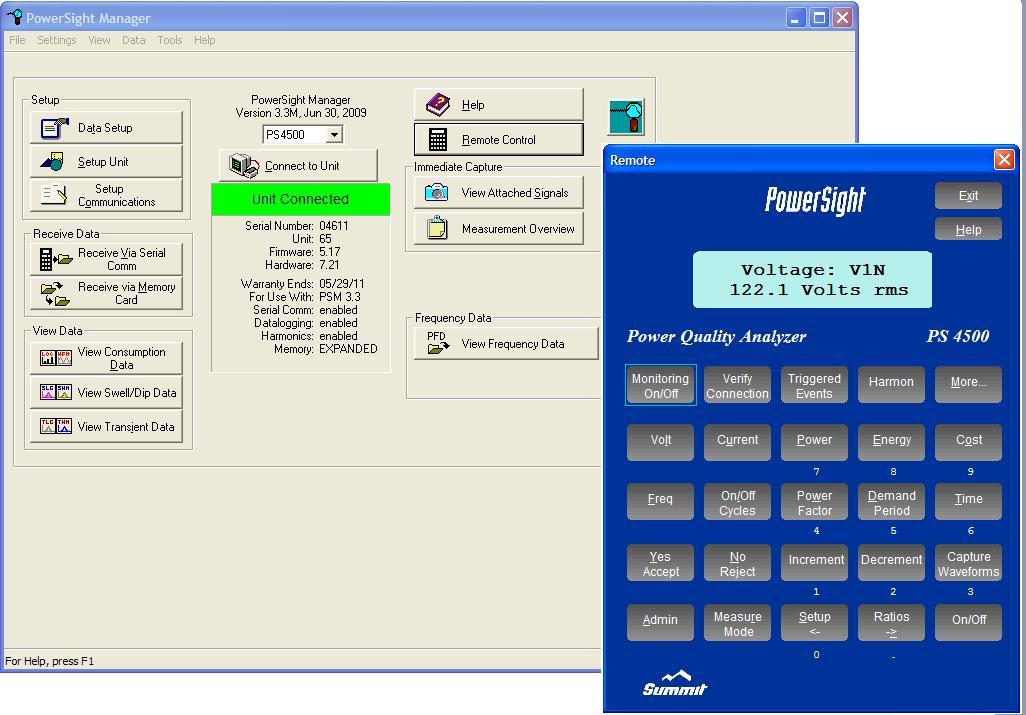1026x715 pixels.
Task: Select the Power Factor remote key
Action: click(814, 502)
